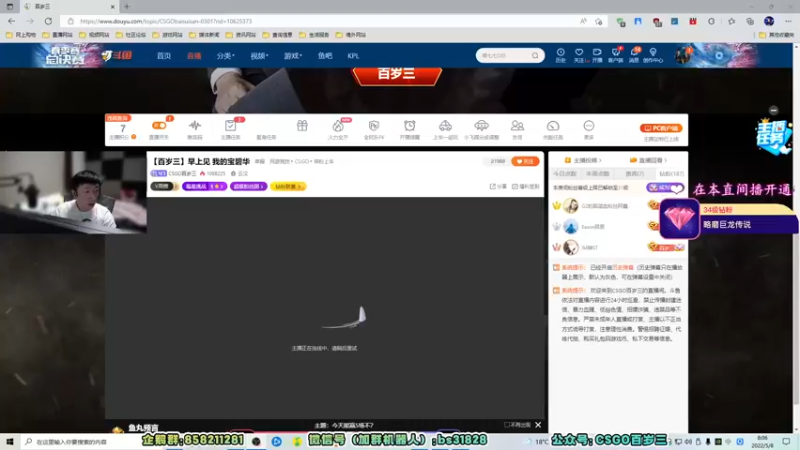Open the 直播 nav item

194,56
